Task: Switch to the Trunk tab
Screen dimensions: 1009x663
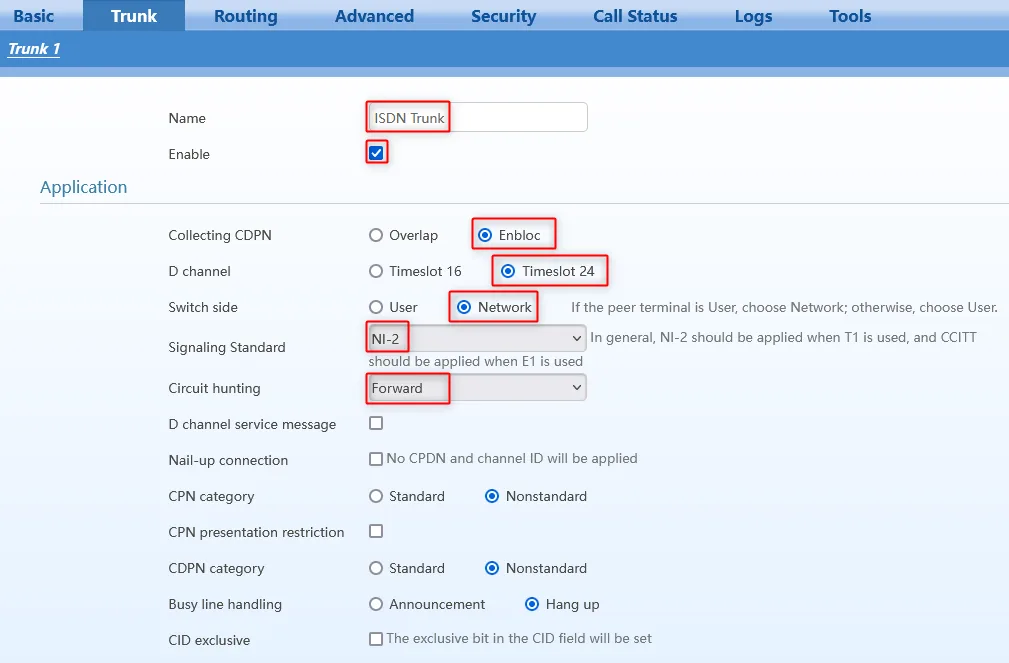Action: tap(134, 16)
